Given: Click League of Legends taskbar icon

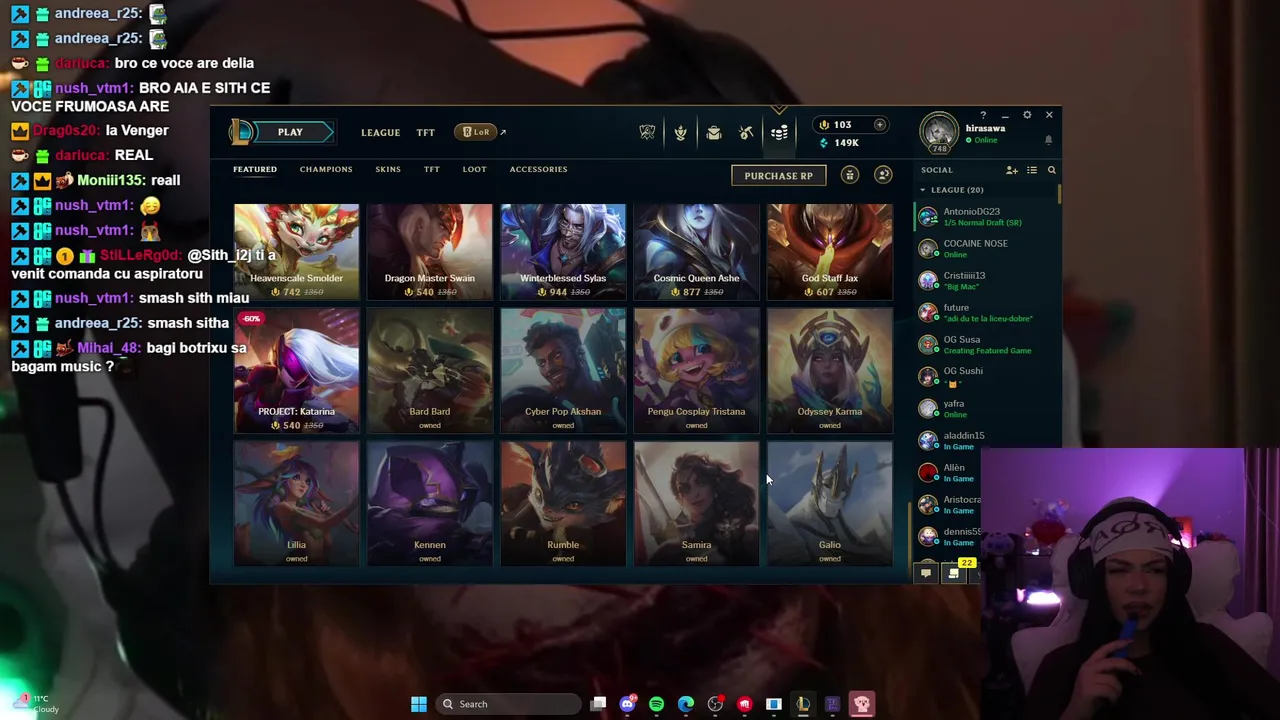Looking at the screenshot, I should click(x=803, y=704).
